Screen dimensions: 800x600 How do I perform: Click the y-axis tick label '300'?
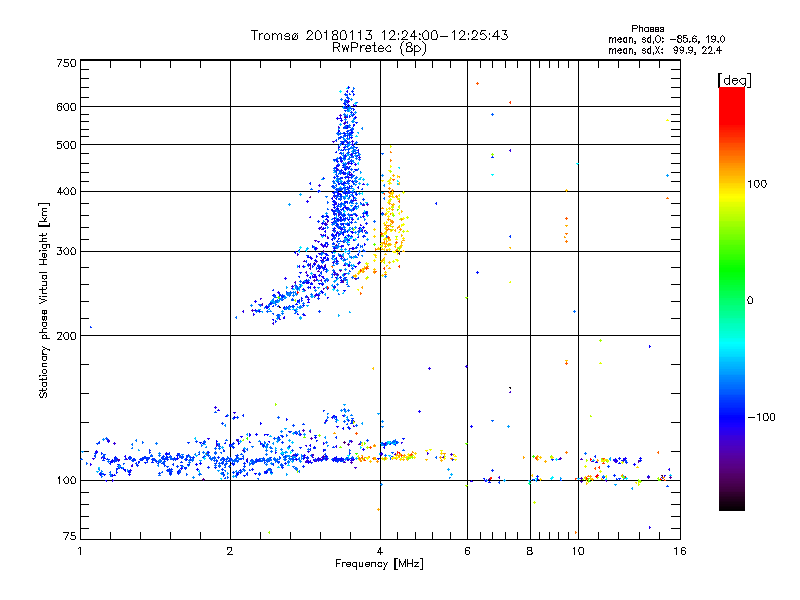[x=66, y=251]
